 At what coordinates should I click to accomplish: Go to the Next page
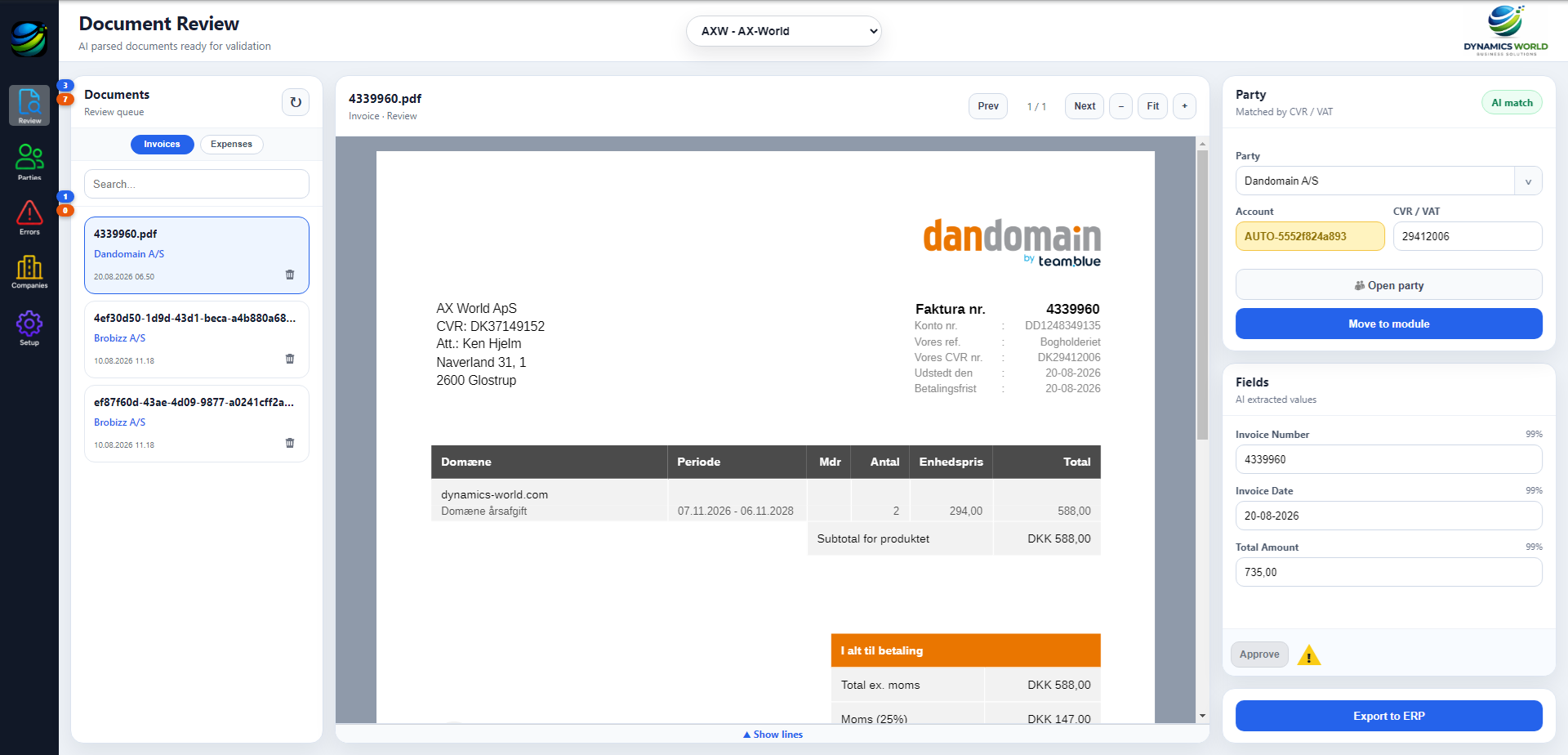[x=1085, y=106]
